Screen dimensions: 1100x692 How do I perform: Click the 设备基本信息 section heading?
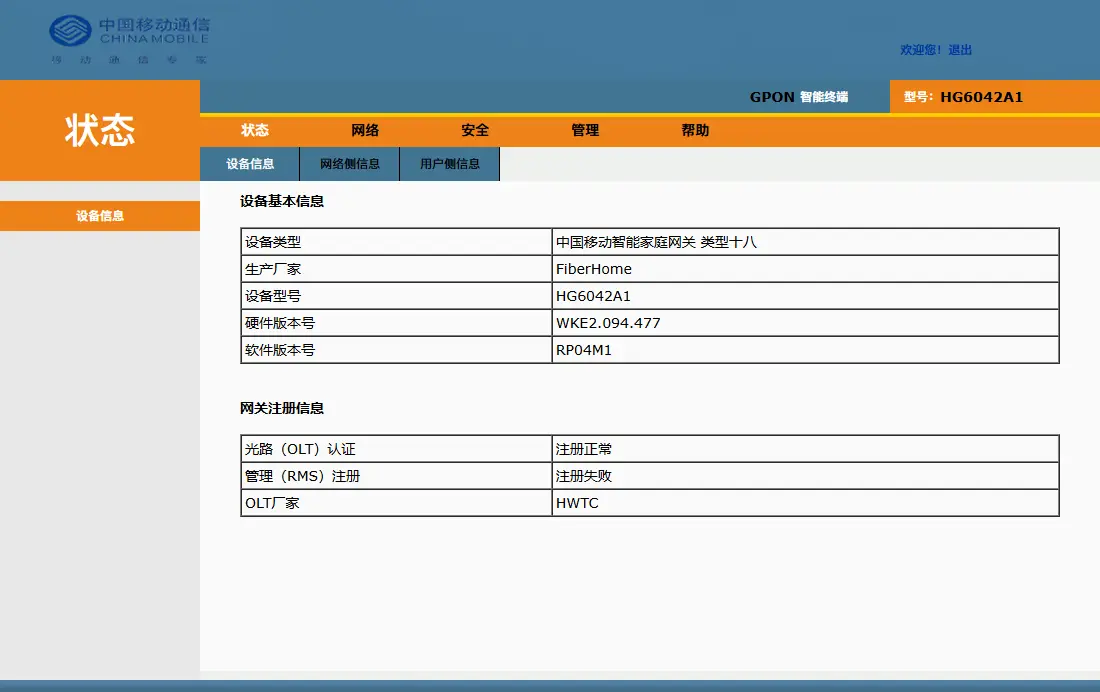pos(282,201)
